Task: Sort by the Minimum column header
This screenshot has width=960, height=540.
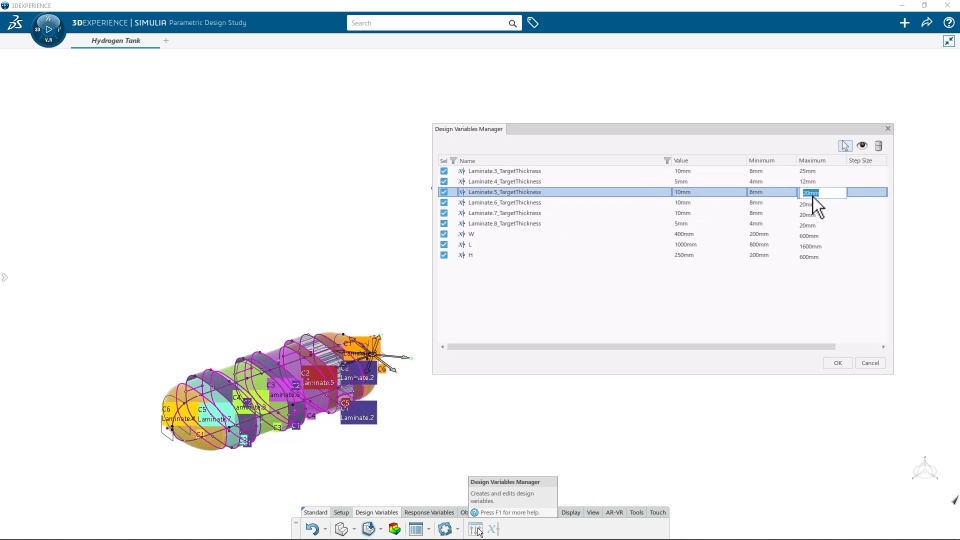Action: (x=762, y=160)
